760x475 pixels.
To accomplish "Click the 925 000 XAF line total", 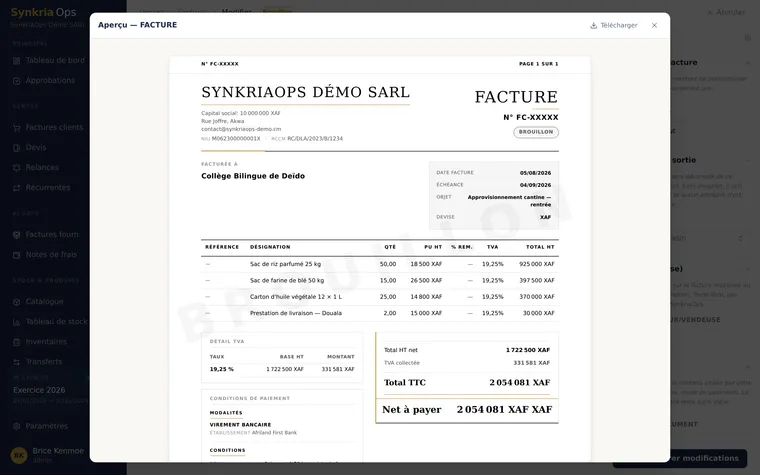I will 537,264.
